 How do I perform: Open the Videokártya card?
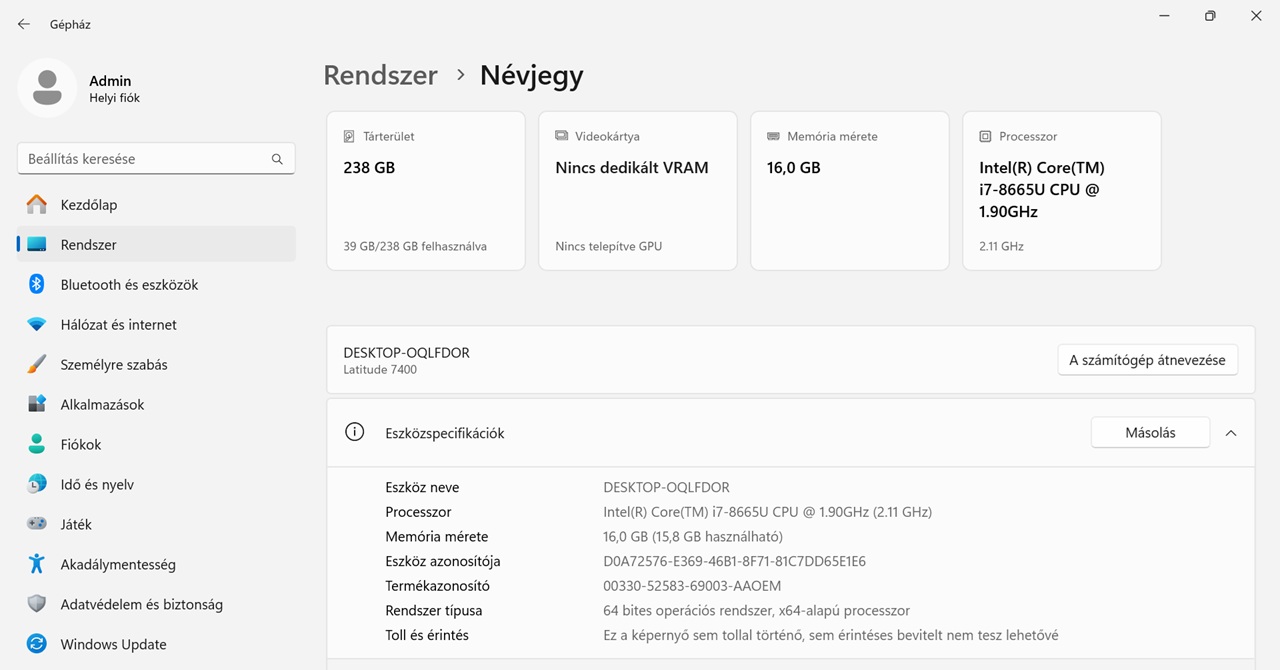[x=638, y=191]
